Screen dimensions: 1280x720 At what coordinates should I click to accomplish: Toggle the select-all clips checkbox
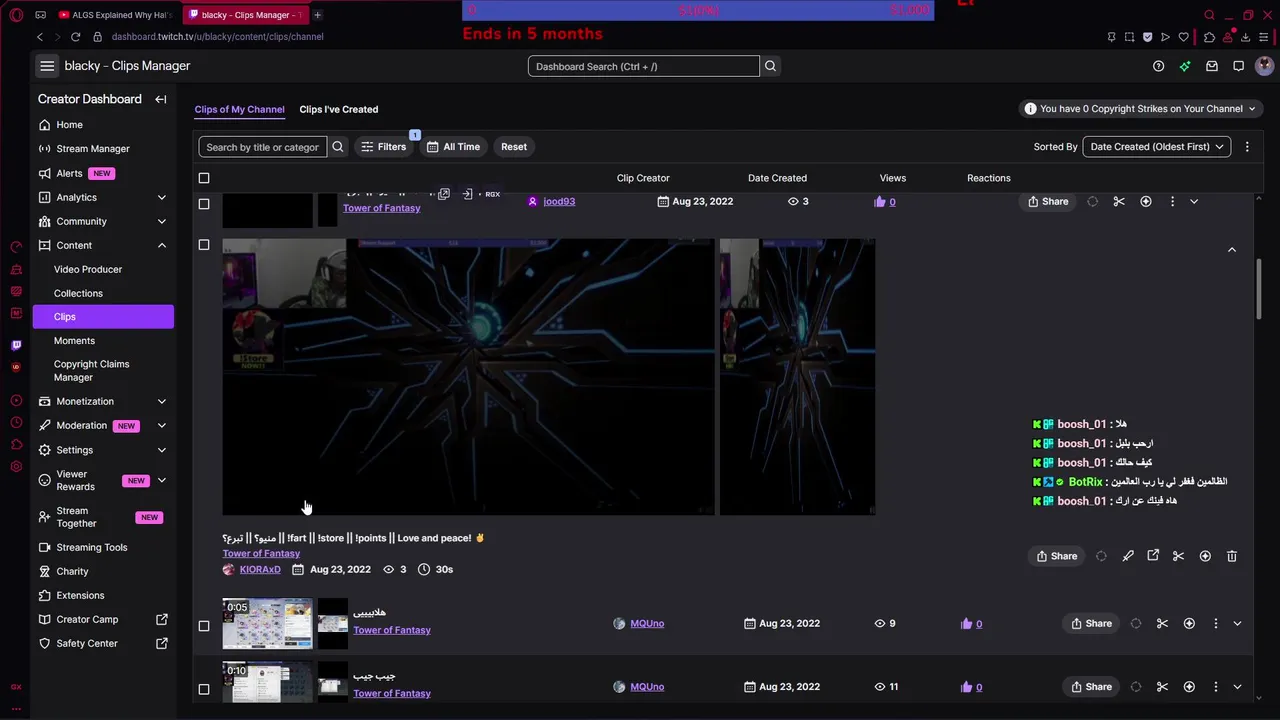coord(204,178)
